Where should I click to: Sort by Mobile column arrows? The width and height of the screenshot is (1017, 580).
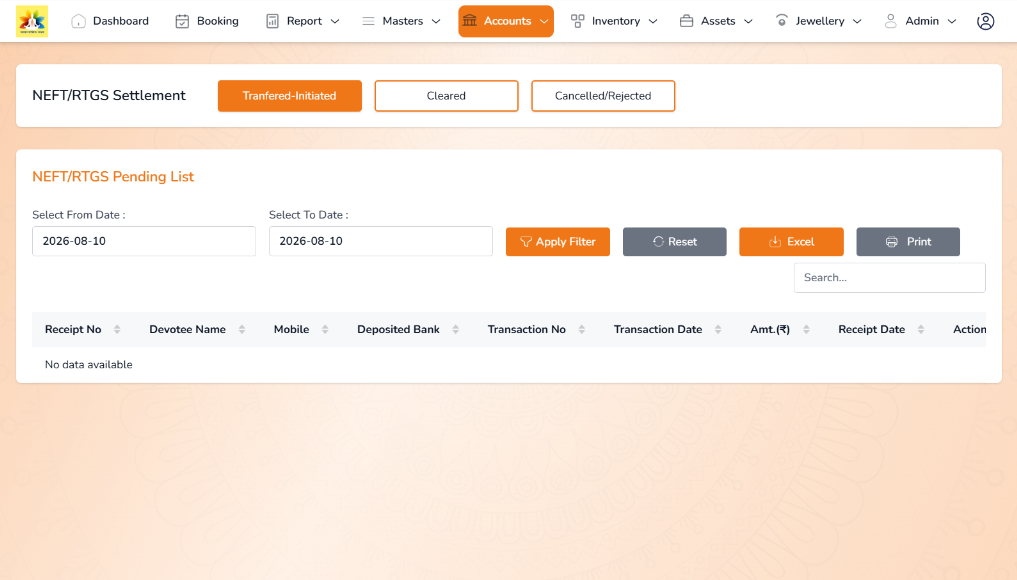tap(325, 330)
